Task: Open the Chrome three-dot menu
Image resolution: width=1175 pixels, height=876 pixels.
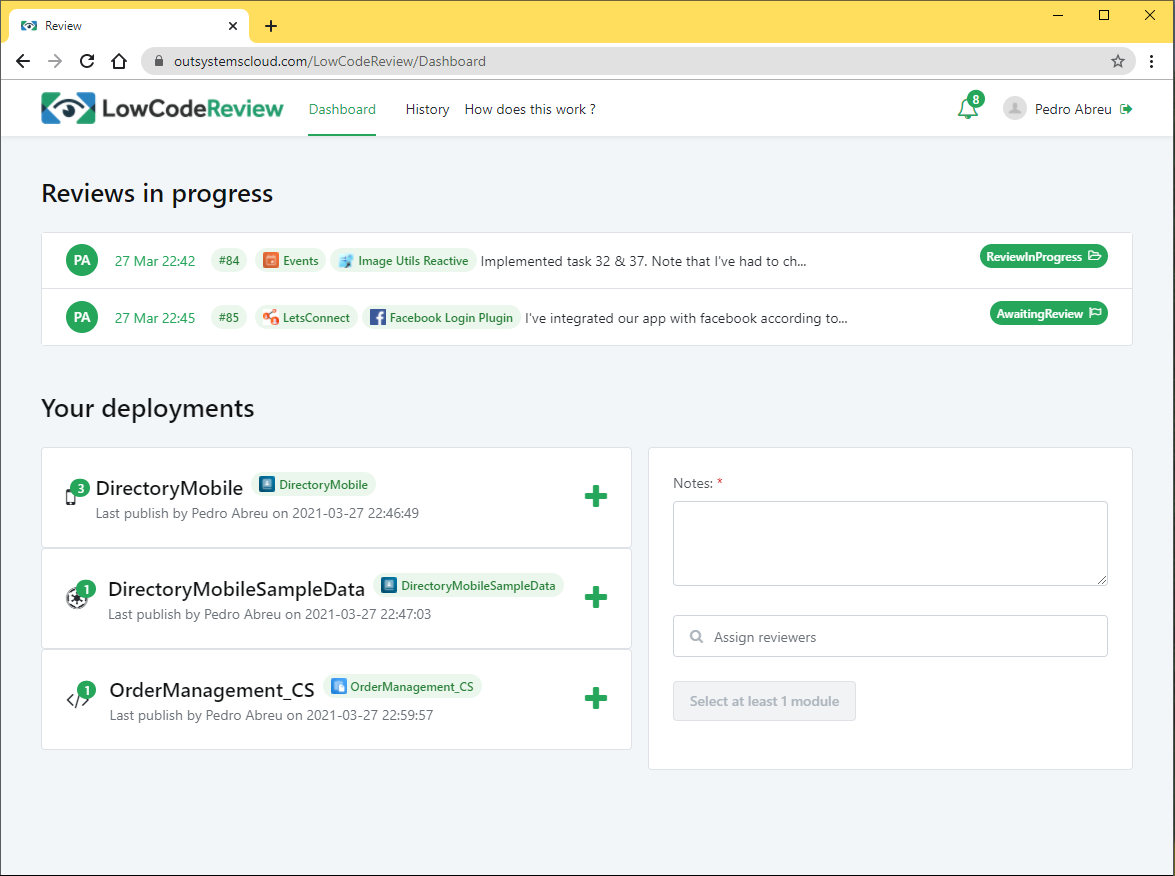Action: 1151,61
